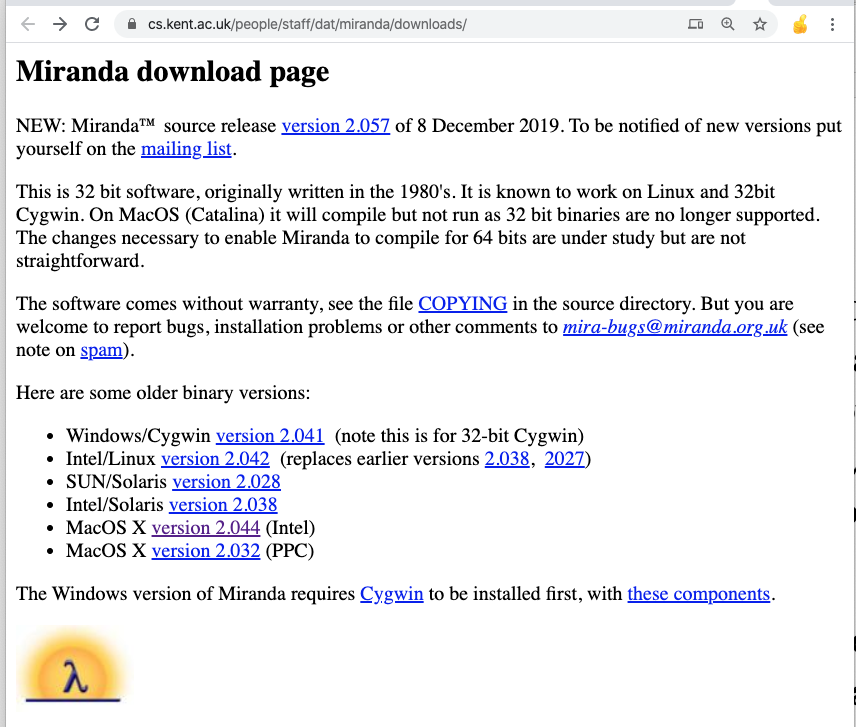Focus the address bar URL
Image resolution: width=856 pixels, height=727 pixels.
pos(307,24)
